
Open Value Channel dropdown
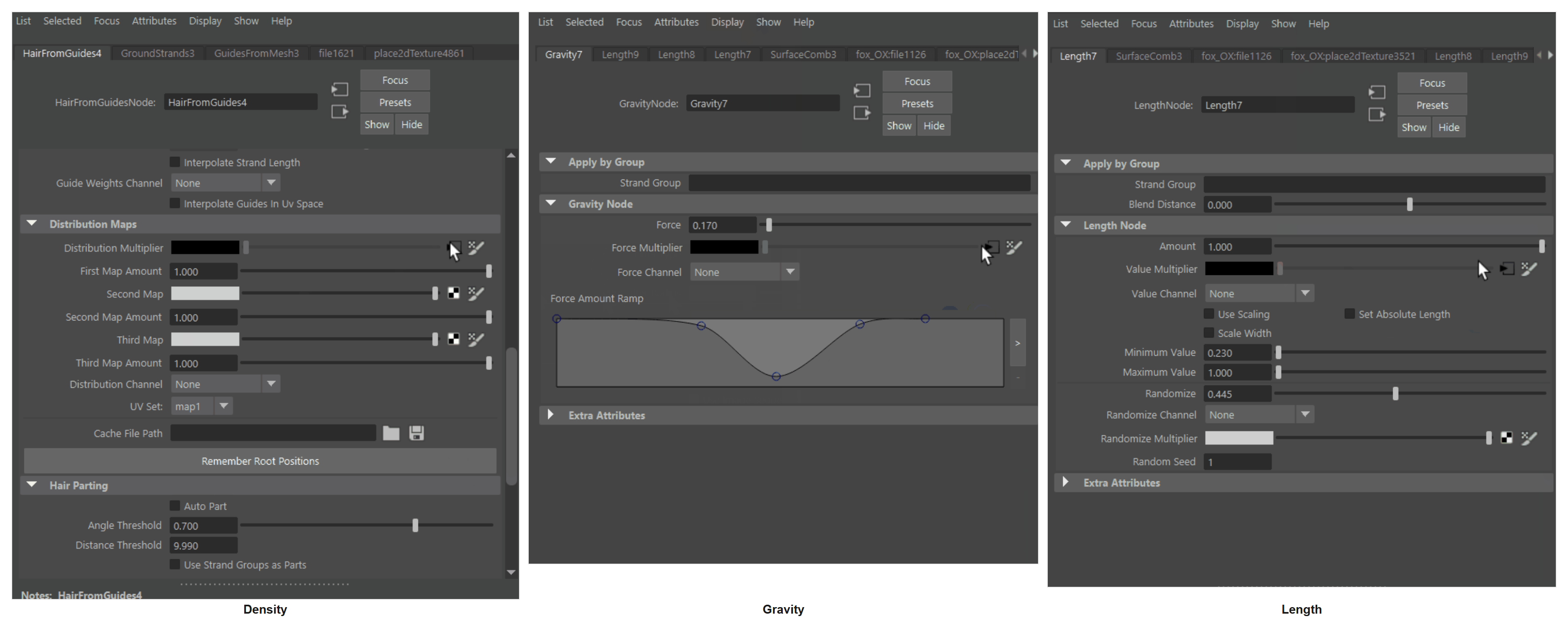coord(1260,294)
